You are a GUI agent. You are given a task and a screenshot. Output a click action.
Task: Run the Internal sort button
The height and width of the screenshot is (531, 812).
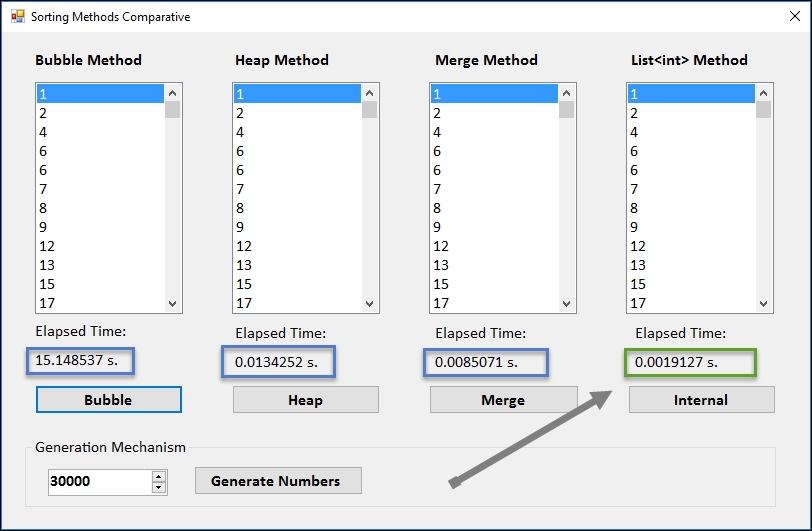702,399
